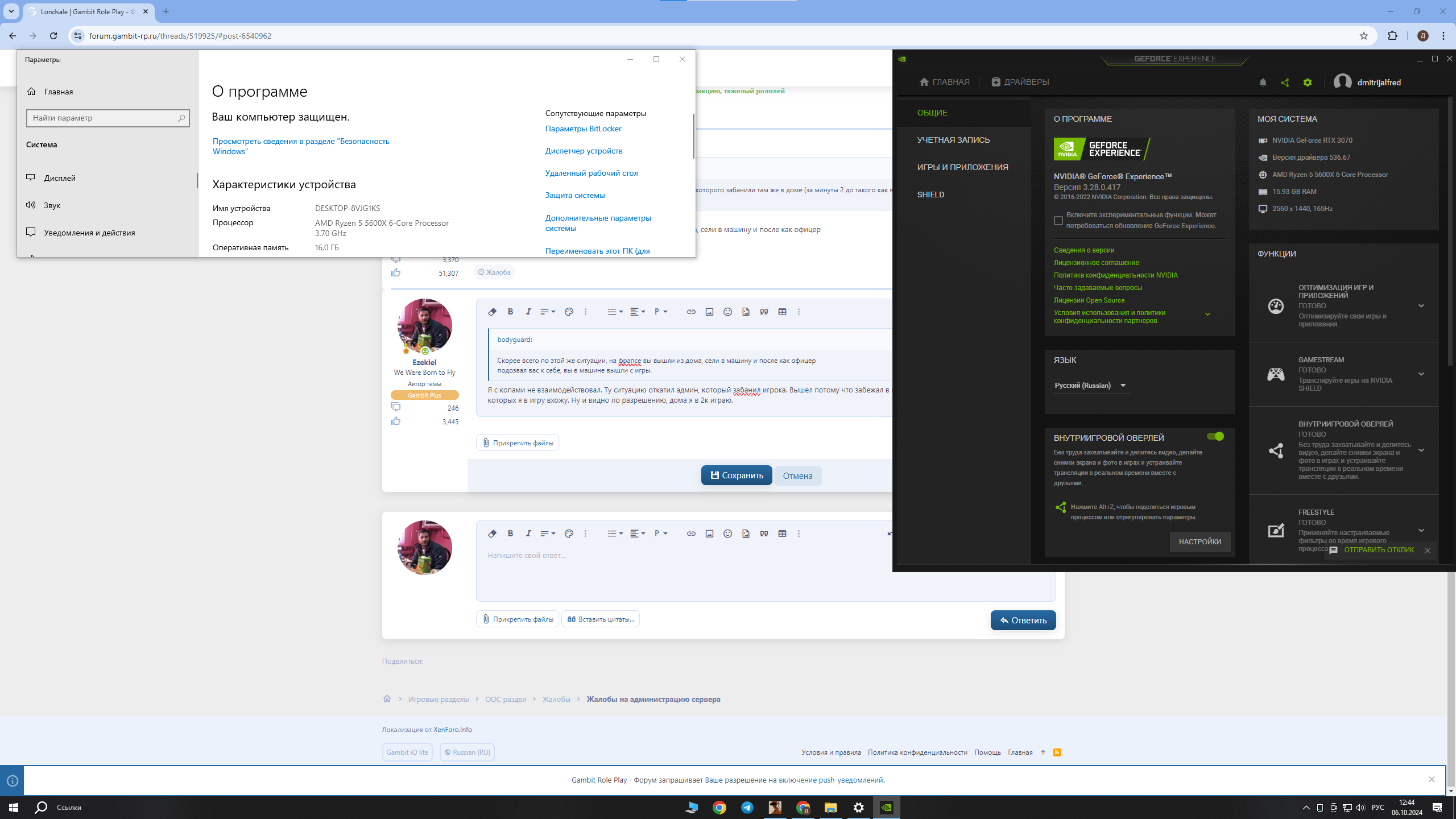The width and height of the screenshot is (1456, 819).
Task: Enable experimental features checkbox
Action: pos(1058,220)
